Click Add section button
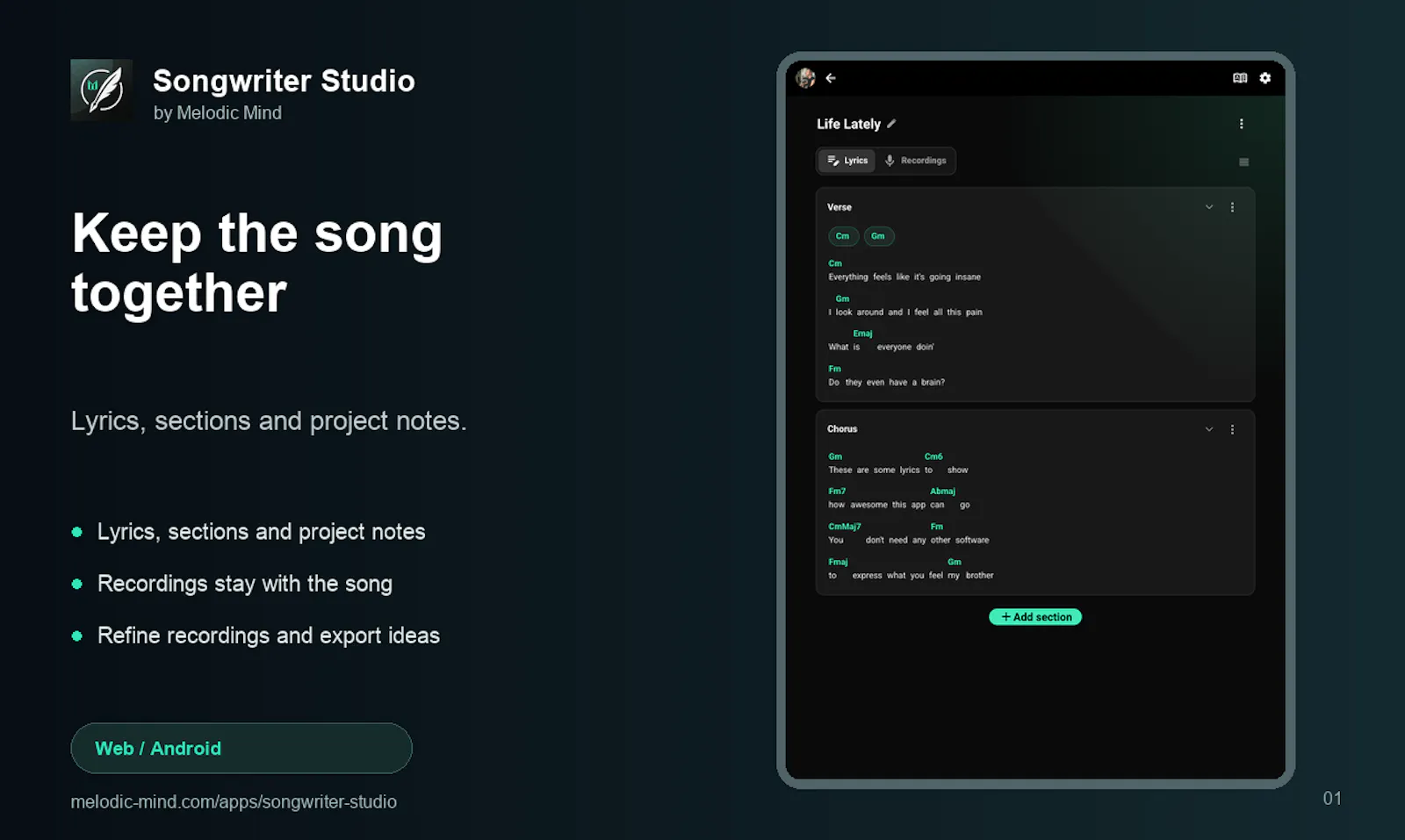This screenshot has height=840, width=1405. tap(1035, 617)
